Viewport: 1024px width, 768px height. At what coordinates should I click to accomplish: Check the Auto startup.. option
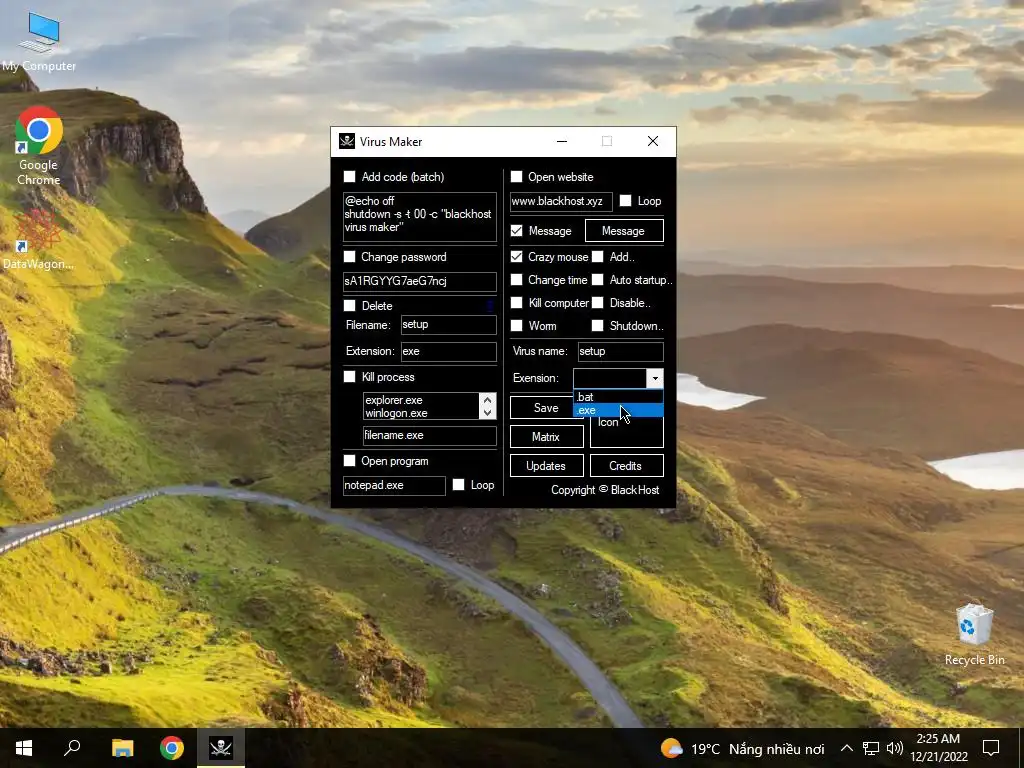point(598,280)
